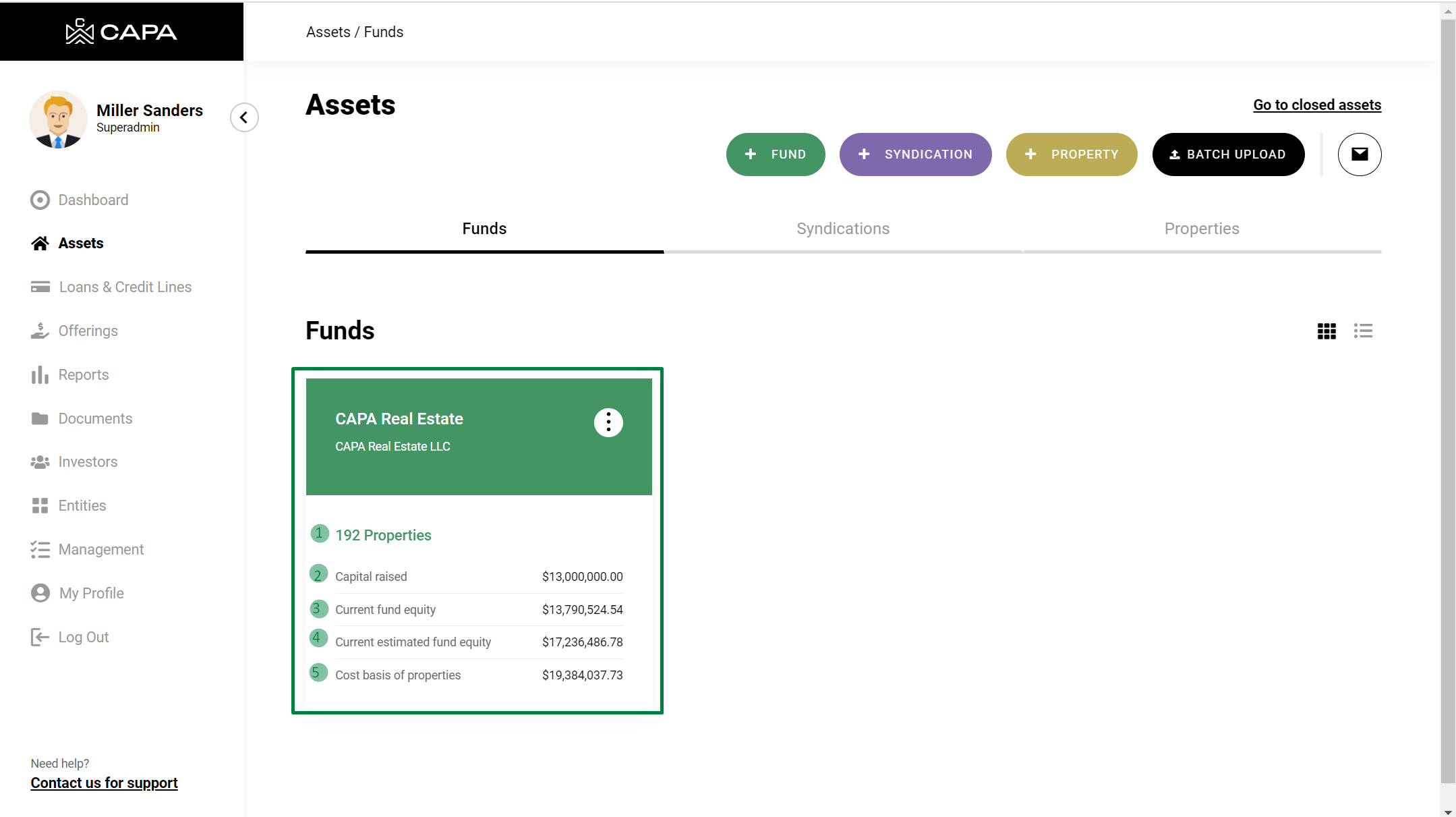Click Contact us for support link
Screen dimensions: 1456x817
pyautogui.click(x=104, y=783)
